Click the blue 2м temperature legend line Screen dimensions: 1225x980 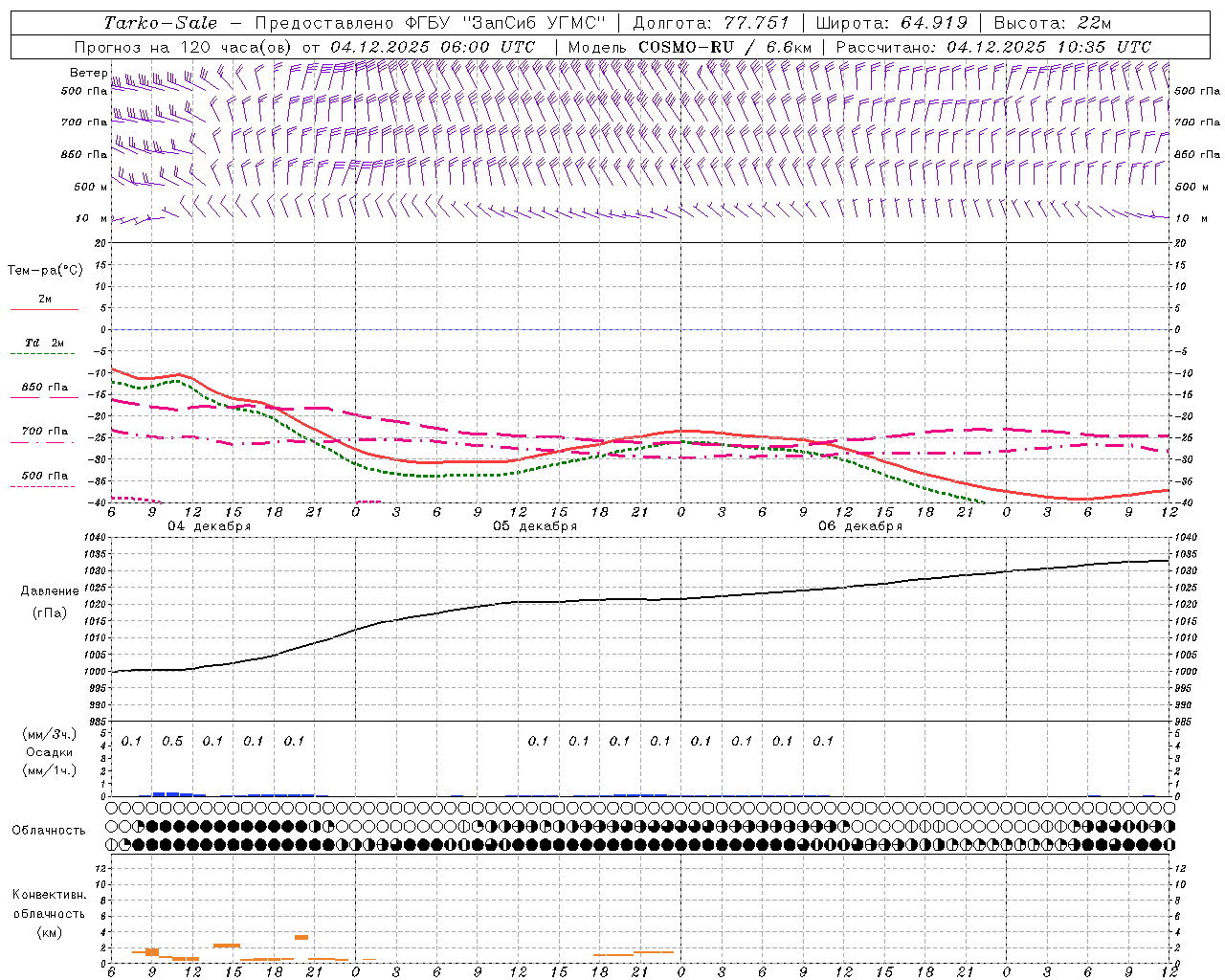44,309
